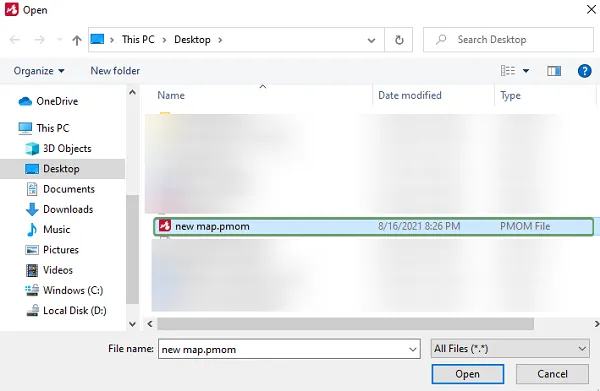Viewport: 600px width, 391px height.
Task: Open the All Files type filter dropdown
Action: [510, 349]
